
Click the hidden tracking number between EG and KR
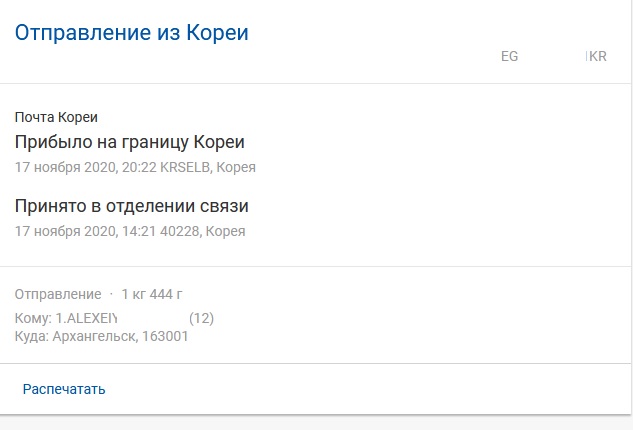pos(552,57)
